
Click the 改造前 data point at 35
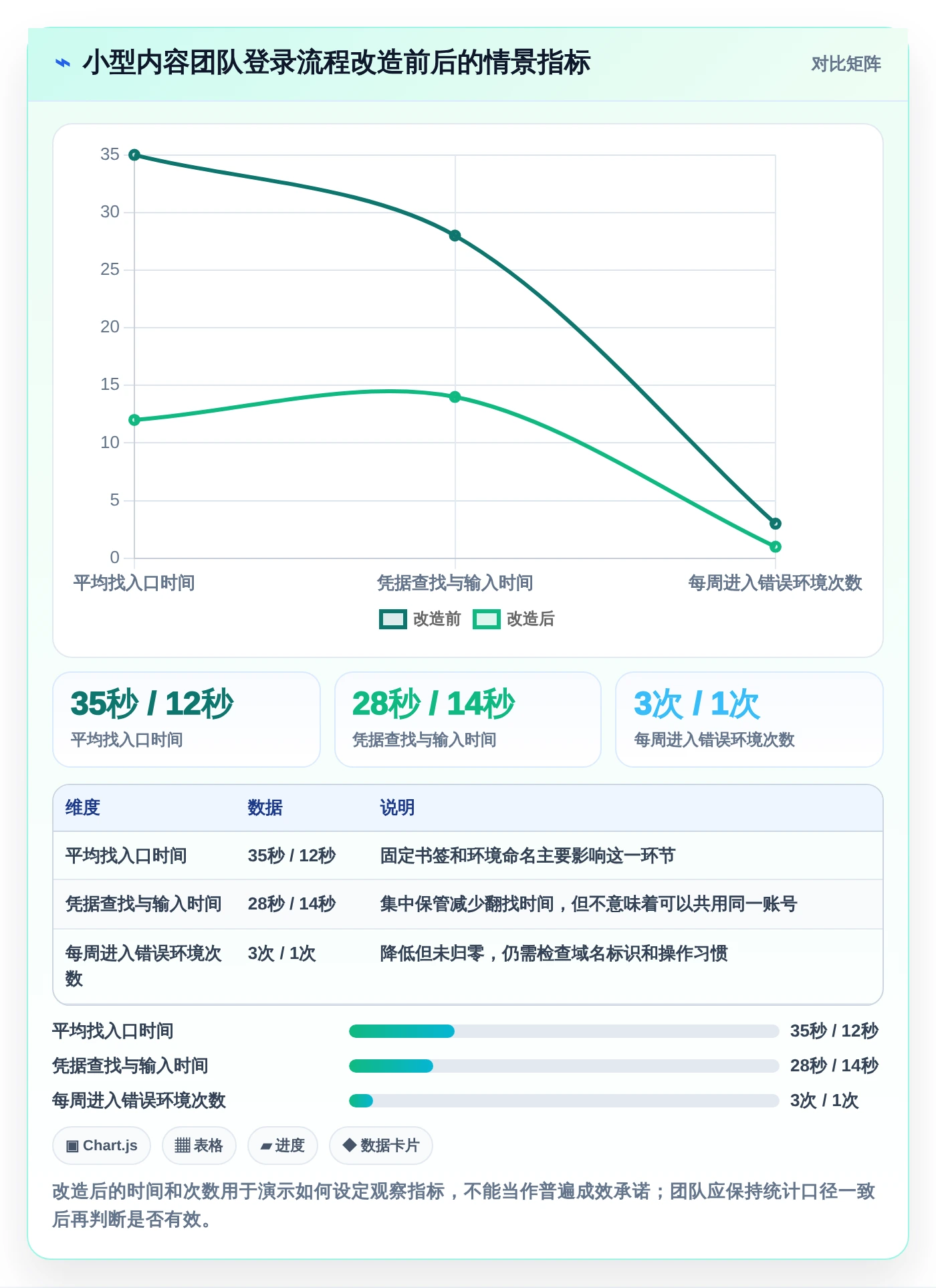134,155
